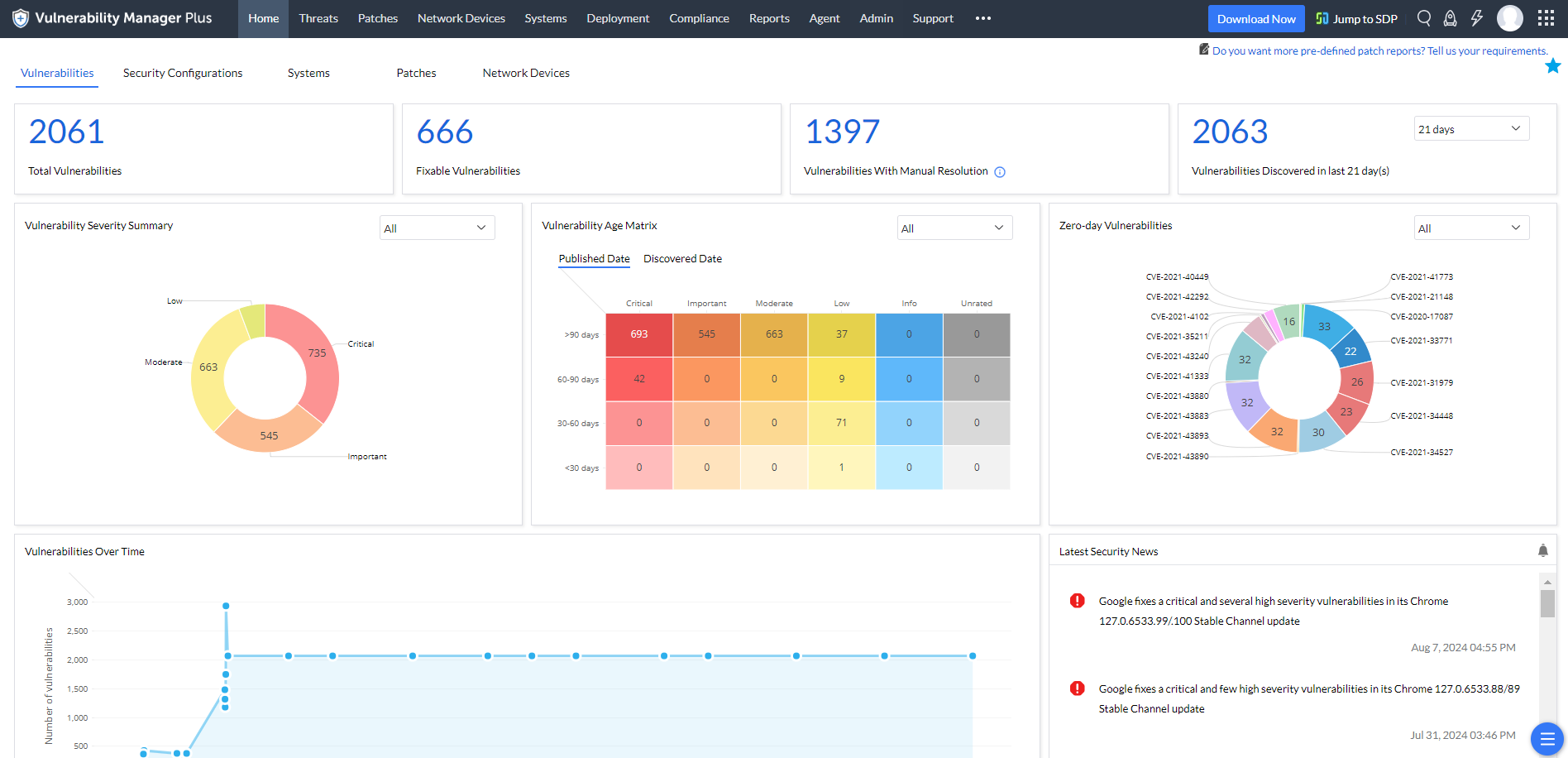
Task: Click the star icon below the Download Now button
Action: [x=1553, y=65]
